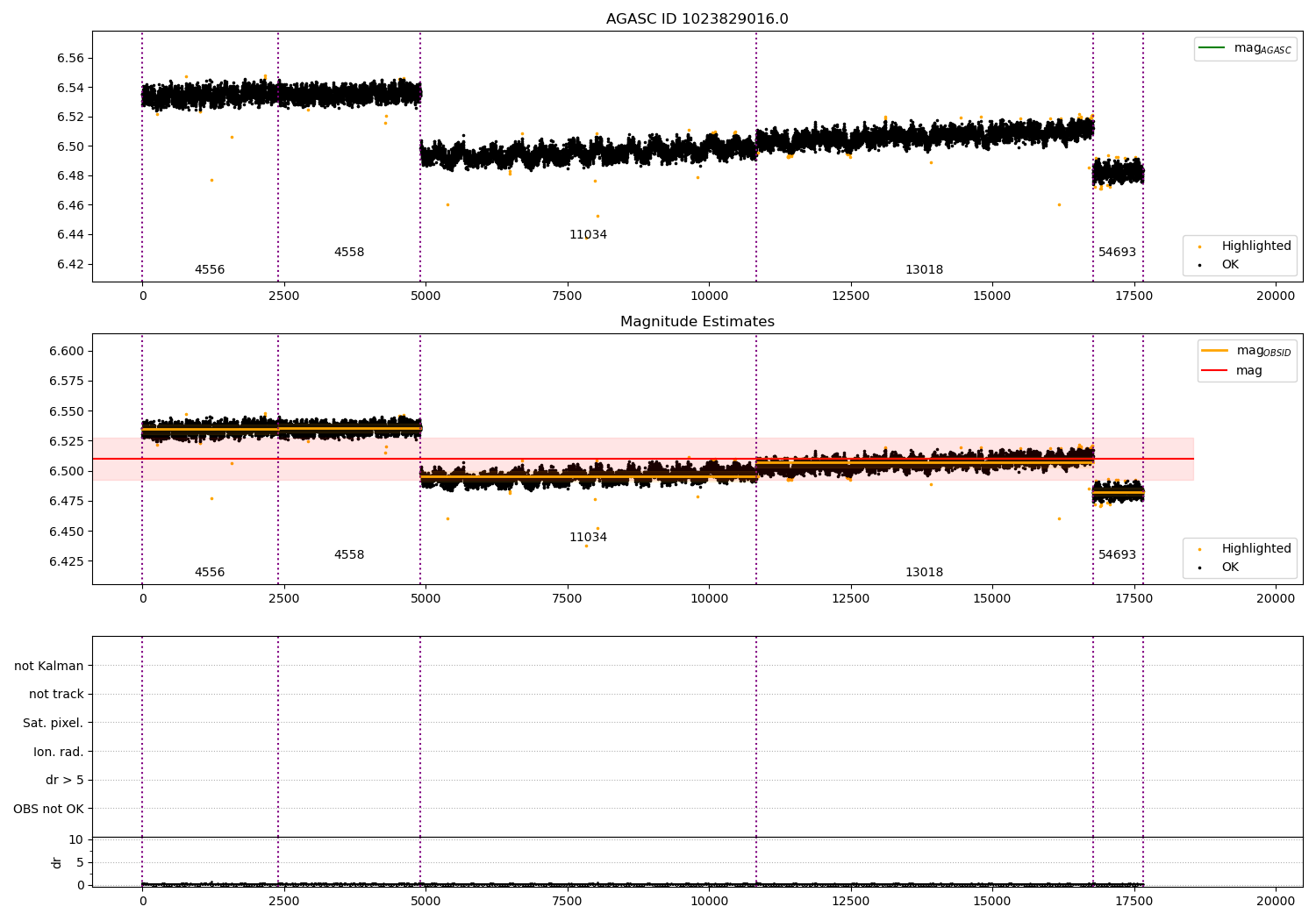Click the "not Kalman" row label
The image size is (1316, 921).
[x=49, y=666]
